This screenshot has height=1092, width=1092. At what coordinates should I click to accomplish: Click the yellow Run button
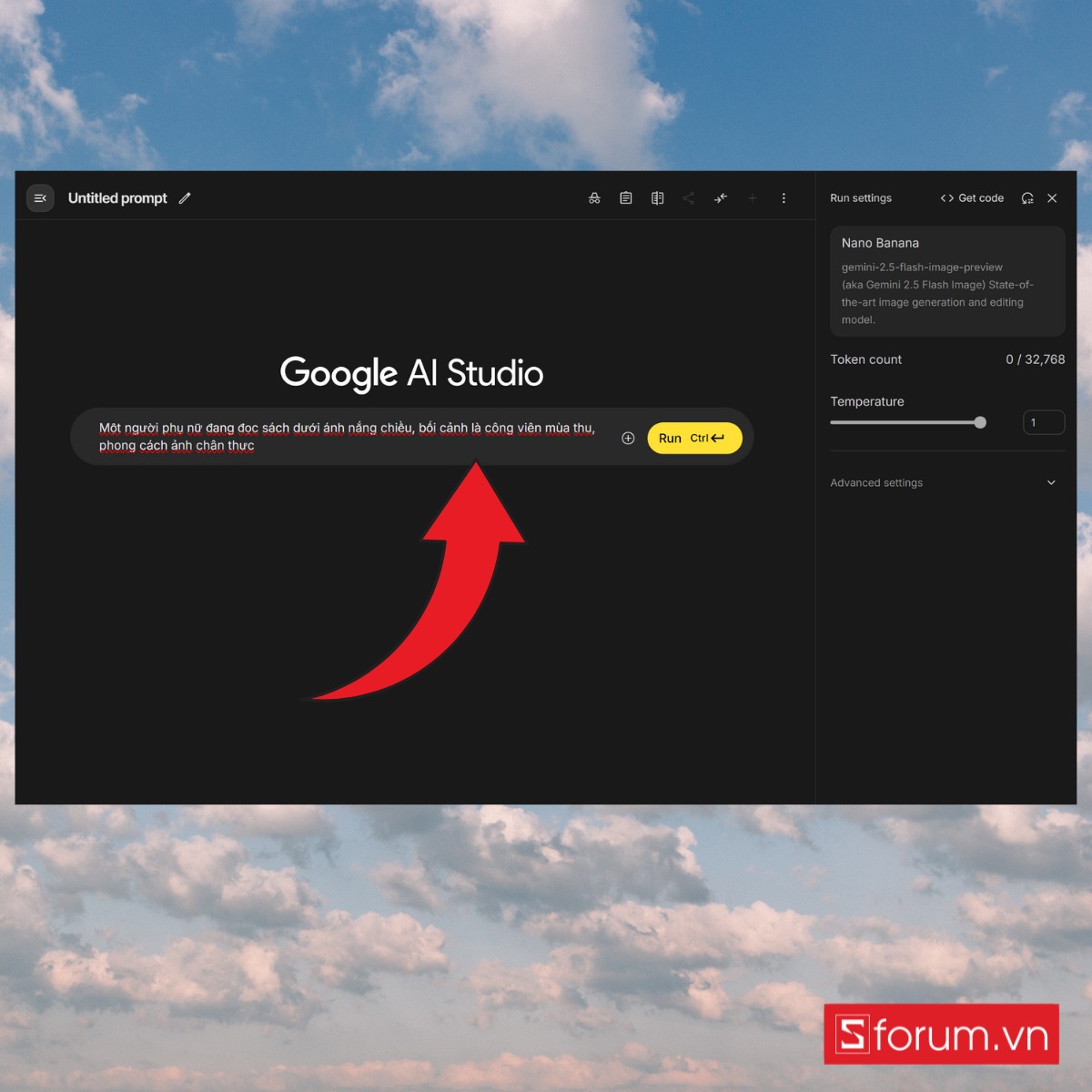pos(693,438)
